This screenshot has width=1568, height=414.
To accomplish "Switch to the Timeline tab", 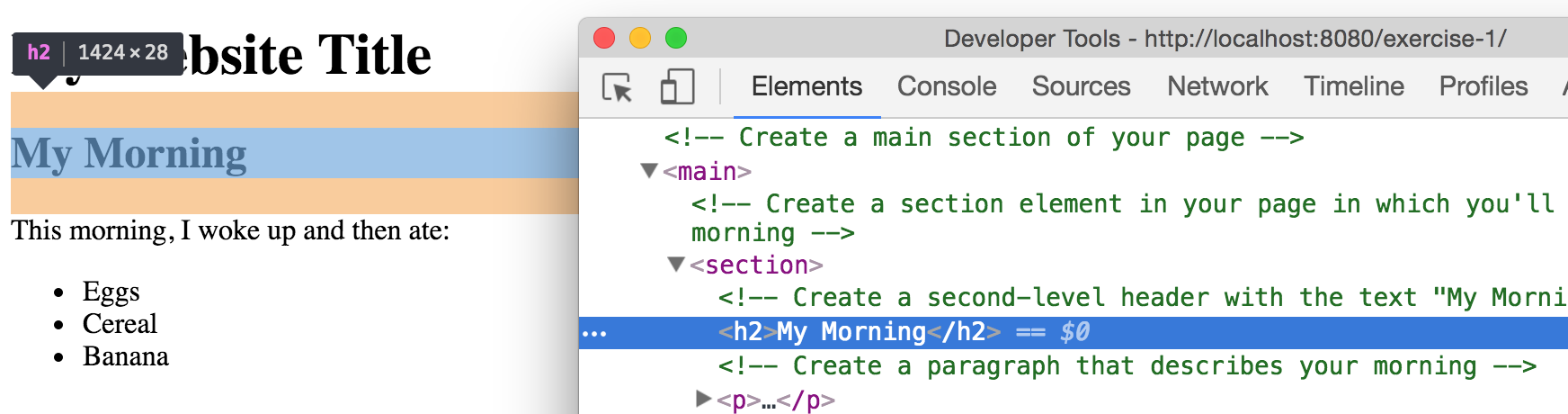I will click(x=1354, y=86).
